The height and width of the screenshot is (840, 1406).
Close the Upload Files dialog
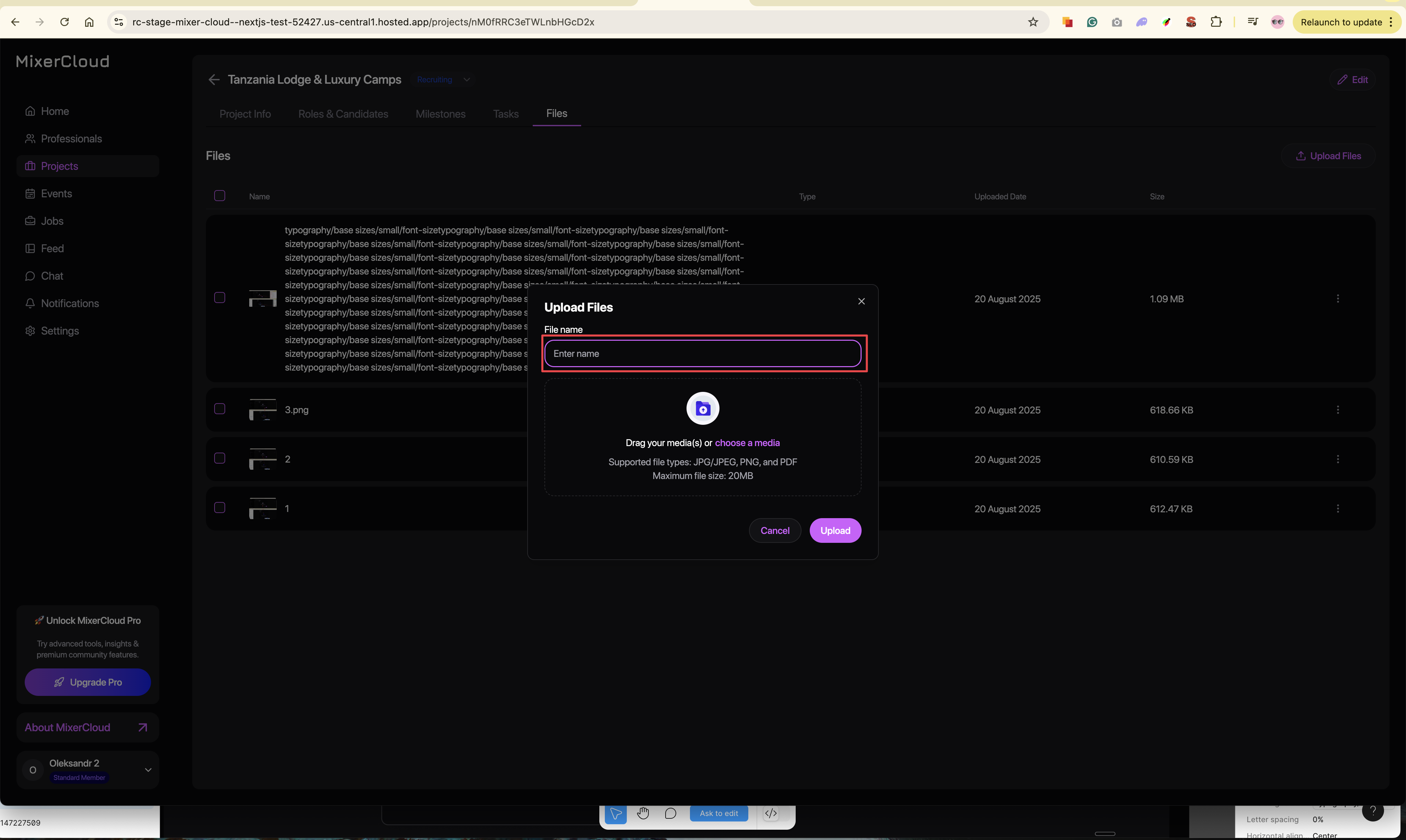click(861, 301)
